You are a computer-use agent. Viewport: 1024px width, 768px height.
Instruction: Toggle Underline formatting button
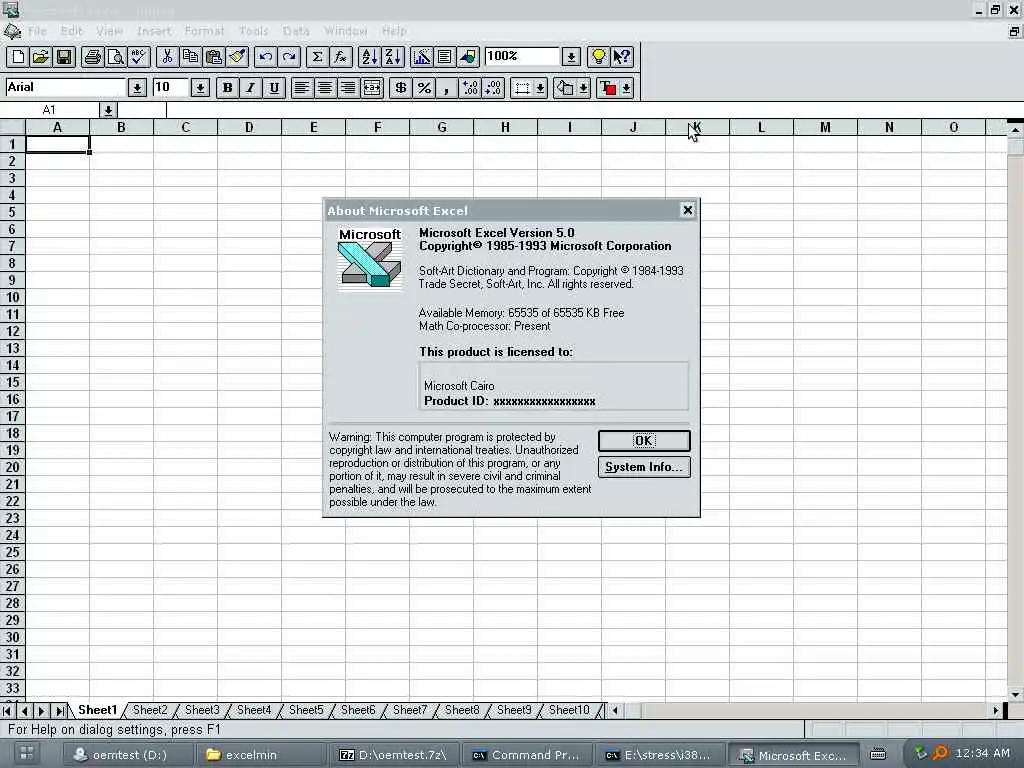[274, 88]
